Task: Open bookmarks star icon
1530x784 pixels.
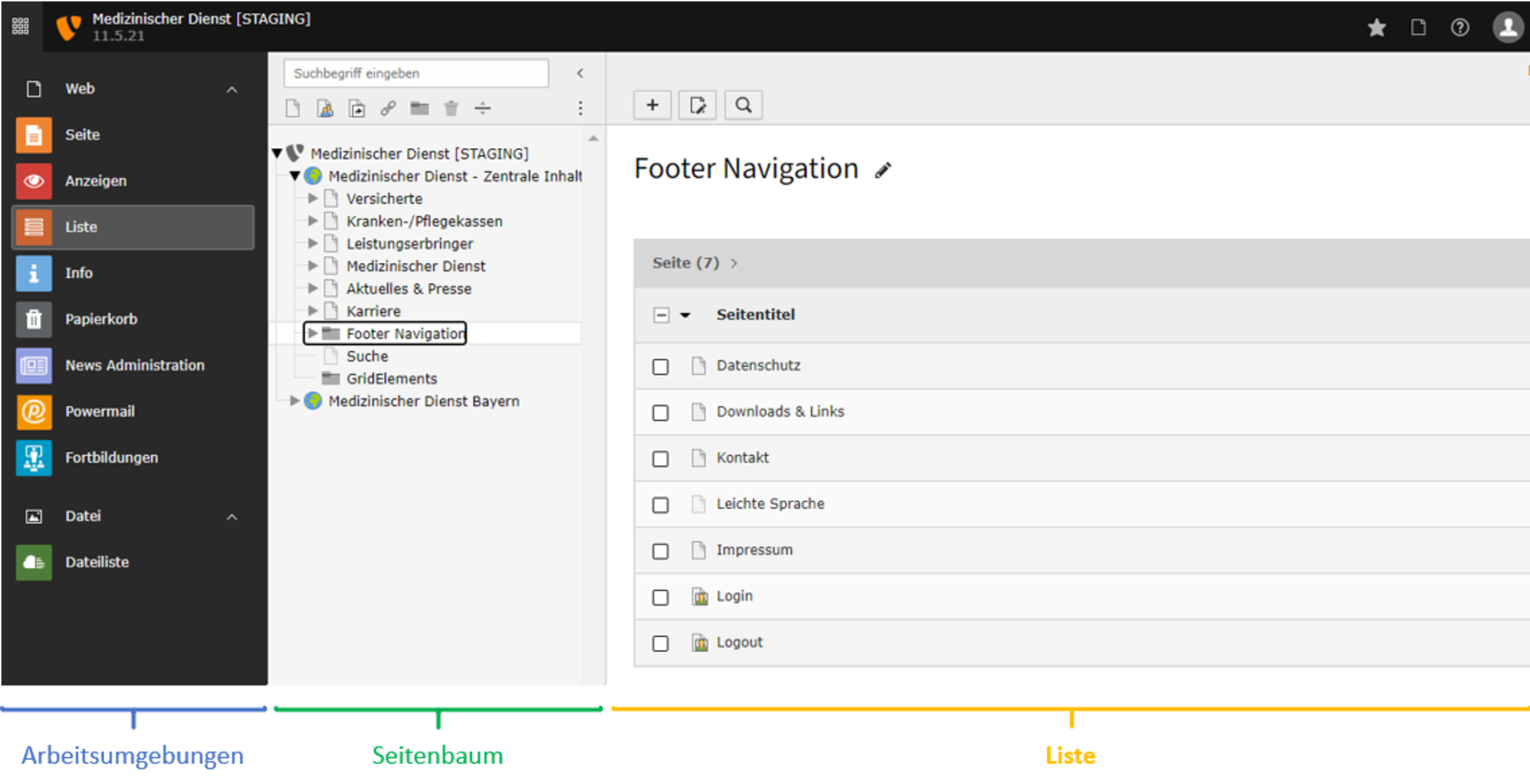Action: click(x=1377, y=28)
